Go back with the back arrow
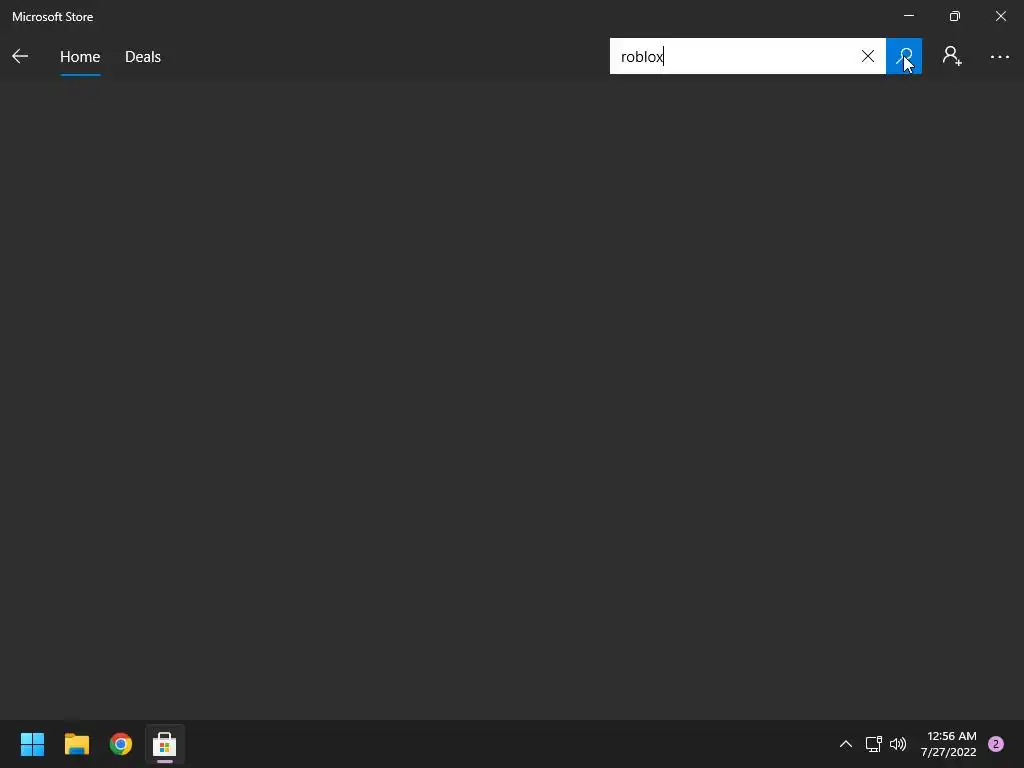The height and width of the screenshot is (768, 1024). tap(20, 56)
